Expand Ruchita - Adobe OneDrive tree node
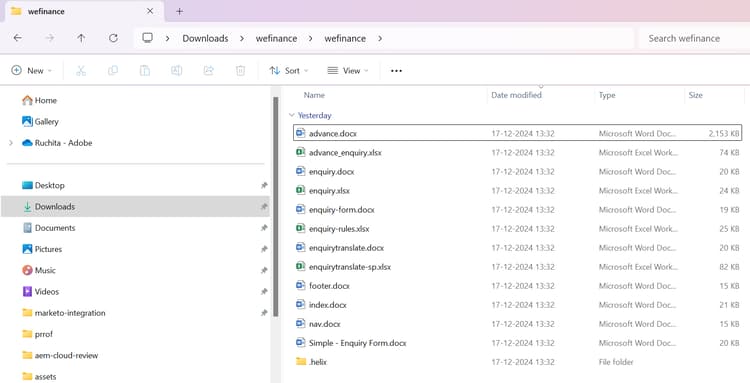 click(x=11, y=143)
